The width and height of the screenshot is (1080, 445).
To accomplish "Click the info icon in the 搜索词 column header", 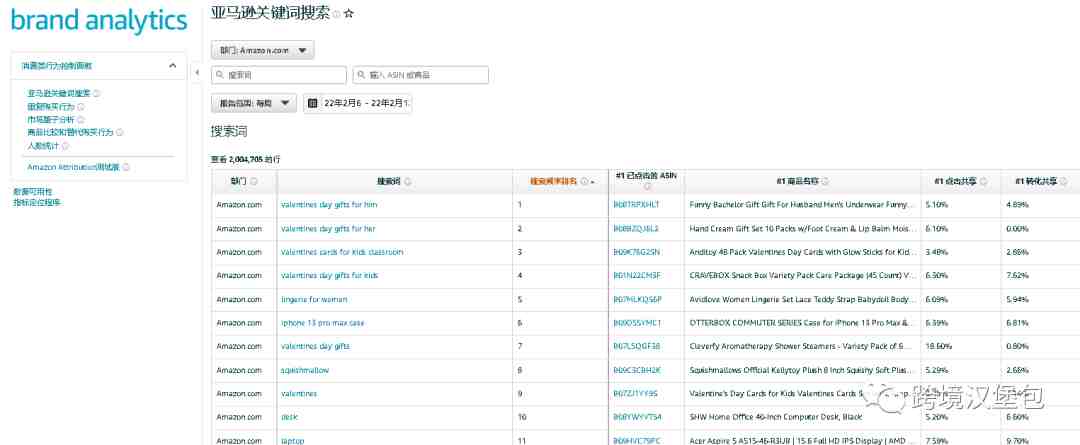I will [x=407, y=181].
